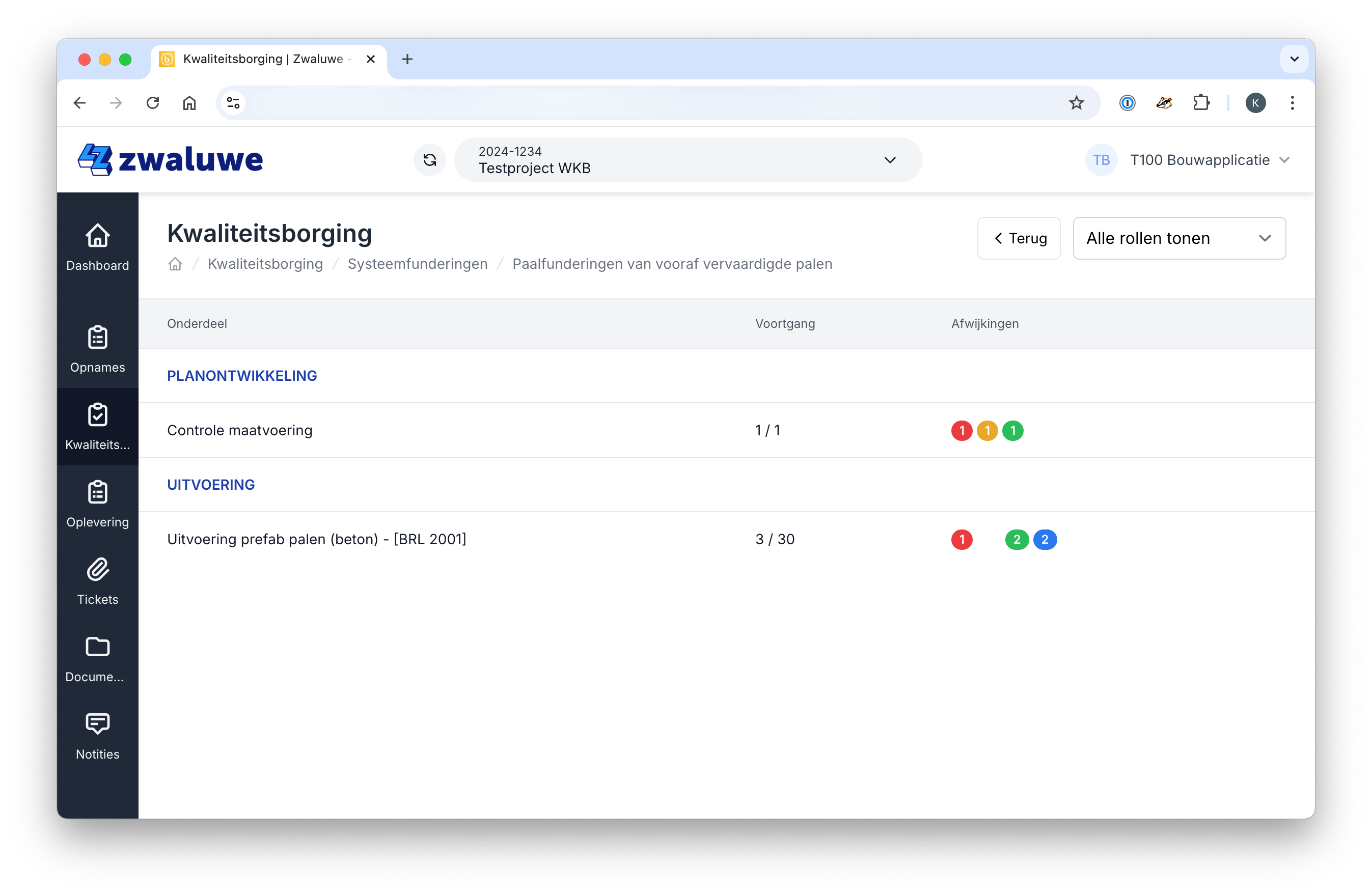Click the browser forward arrow
This screenshot has width=1372, height=894.
116,103
